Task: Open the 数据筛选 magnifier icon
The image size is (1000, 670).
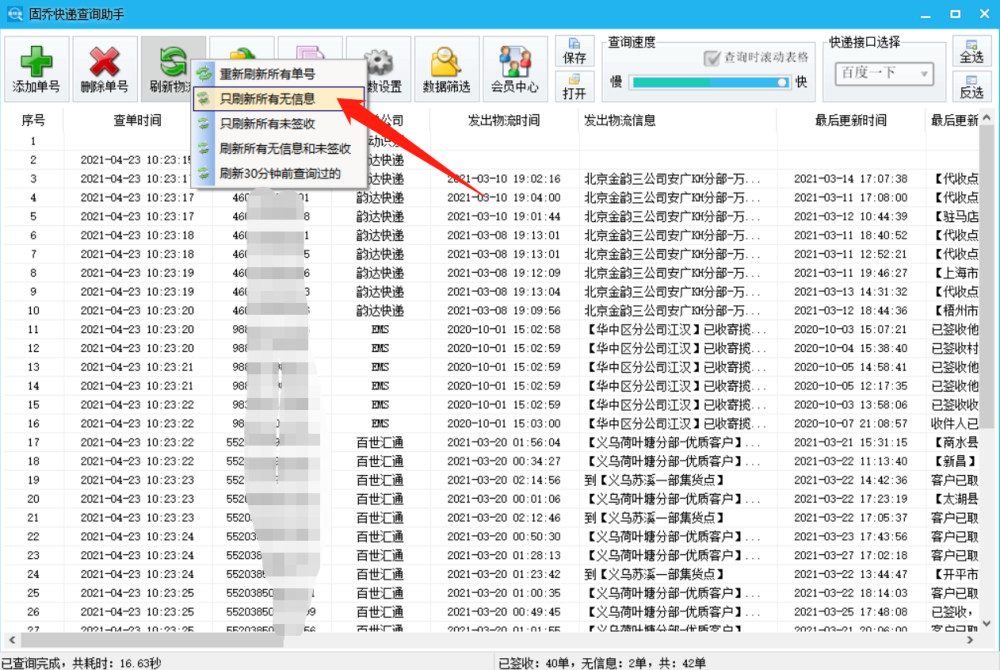Action: click(446, 62)
